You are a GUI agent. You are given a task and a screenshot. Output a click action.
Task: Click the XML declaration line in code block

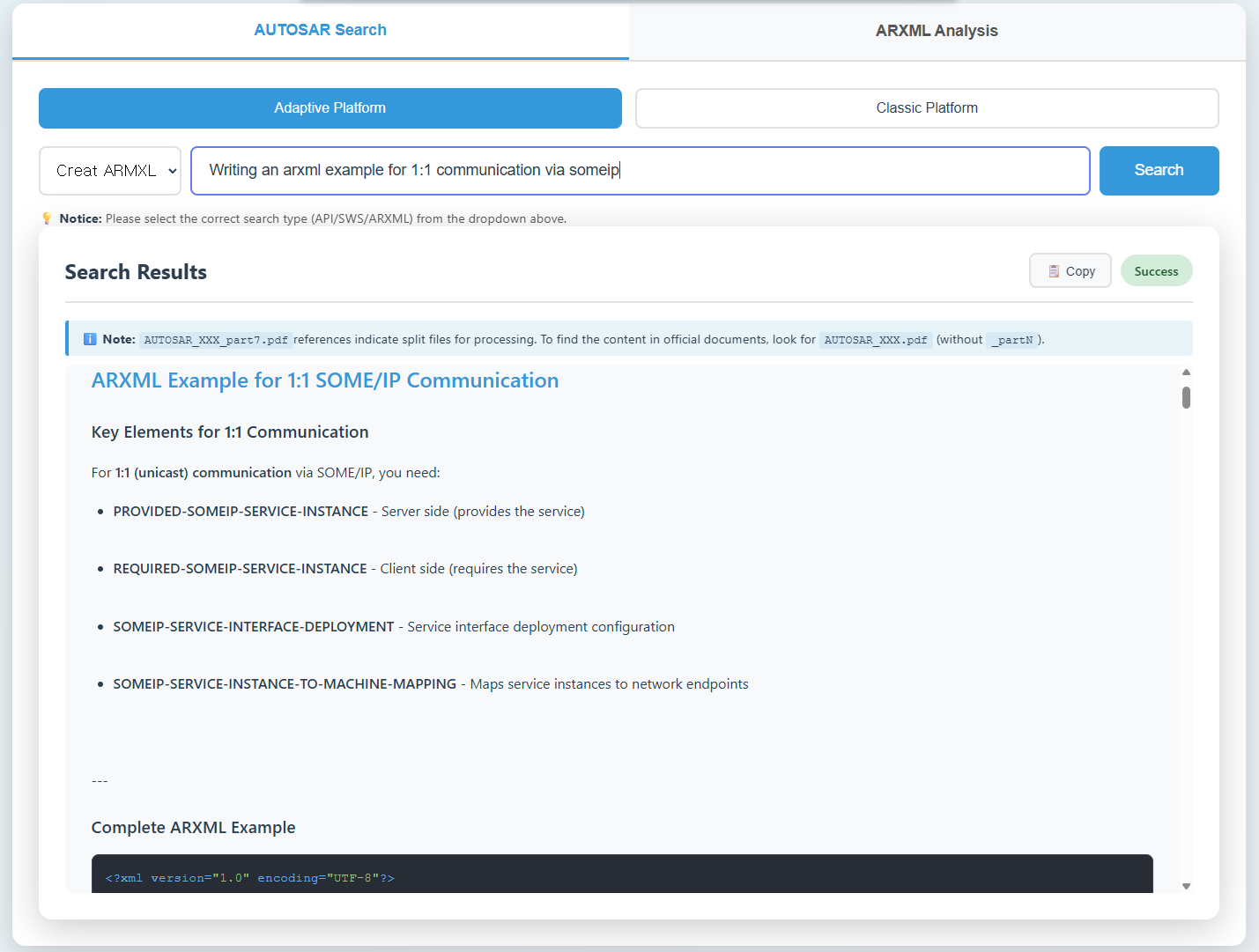(x=250, y=878)
